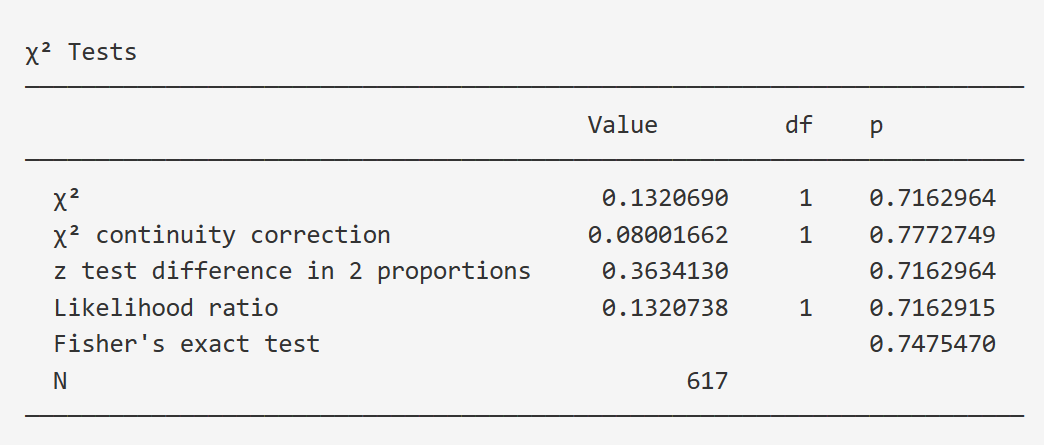
Task: Click Fisher's exact p-value 0.7475470
Action: tap(932, 344)
